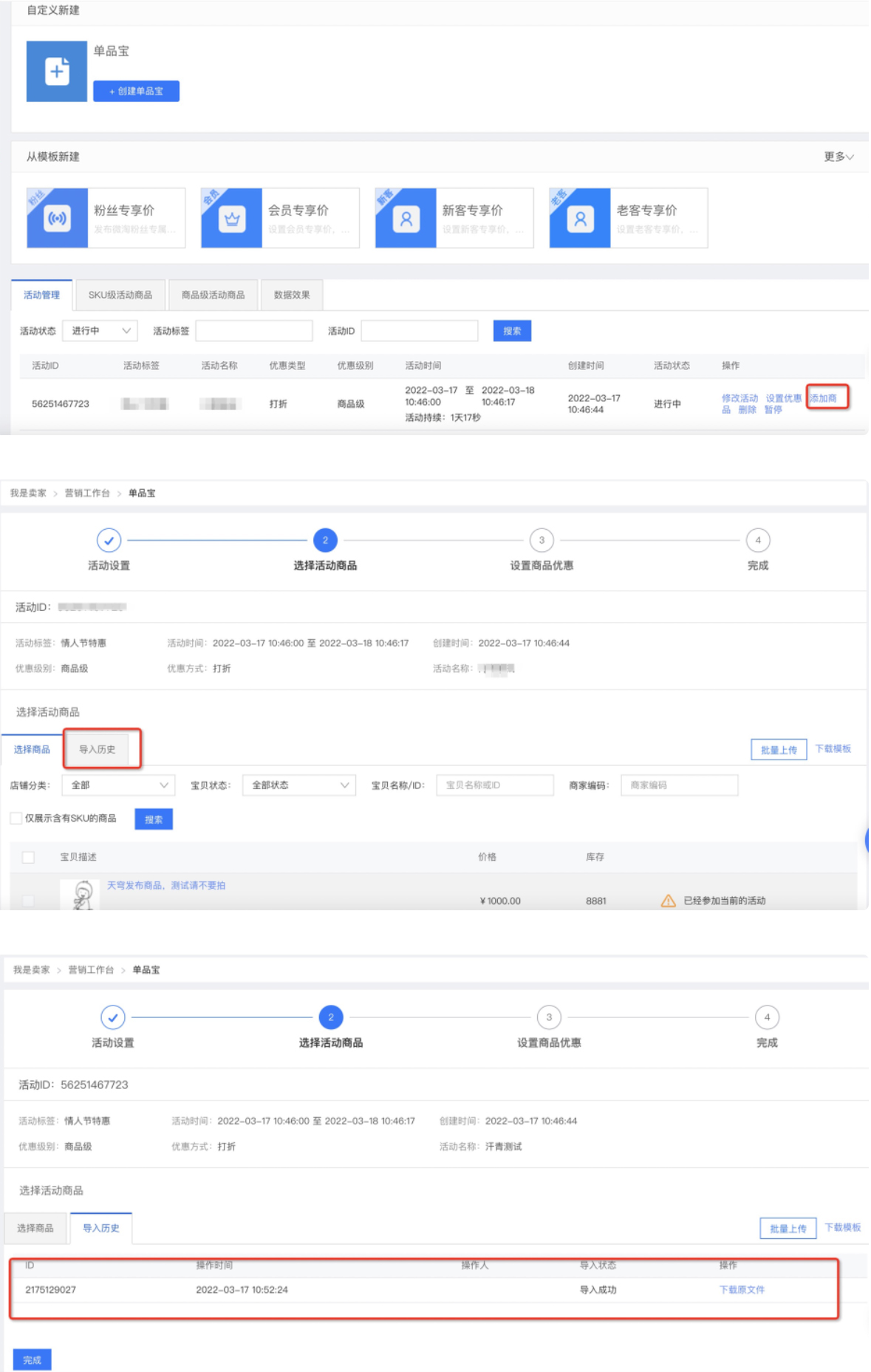Open the 宝贝状态 dropdown showing 全部状态

(298, 785)
